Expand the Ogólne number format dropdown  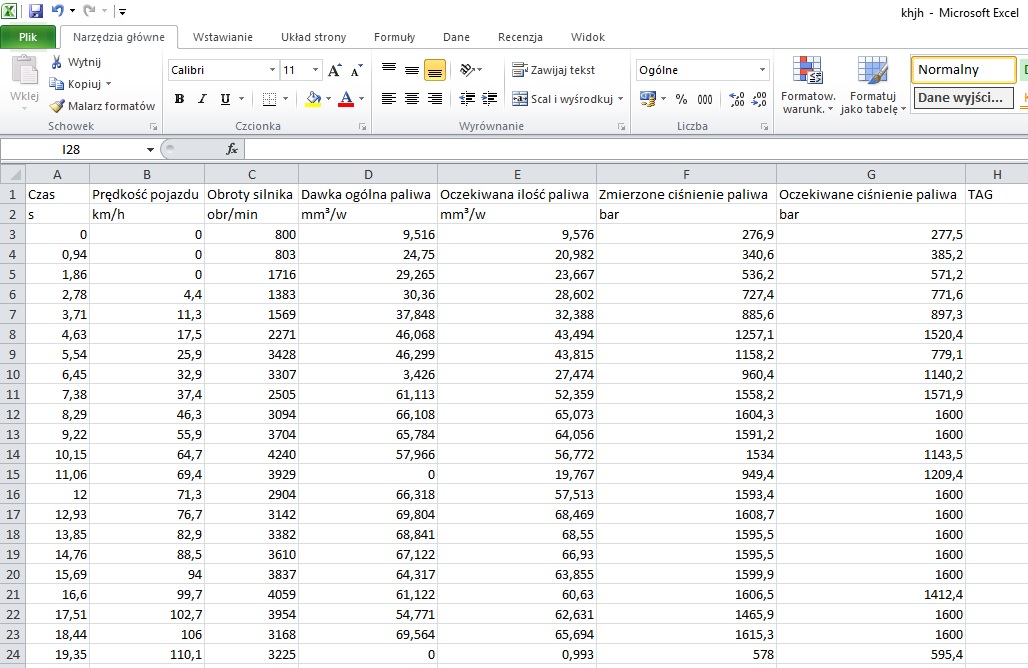tap(762, 70)
